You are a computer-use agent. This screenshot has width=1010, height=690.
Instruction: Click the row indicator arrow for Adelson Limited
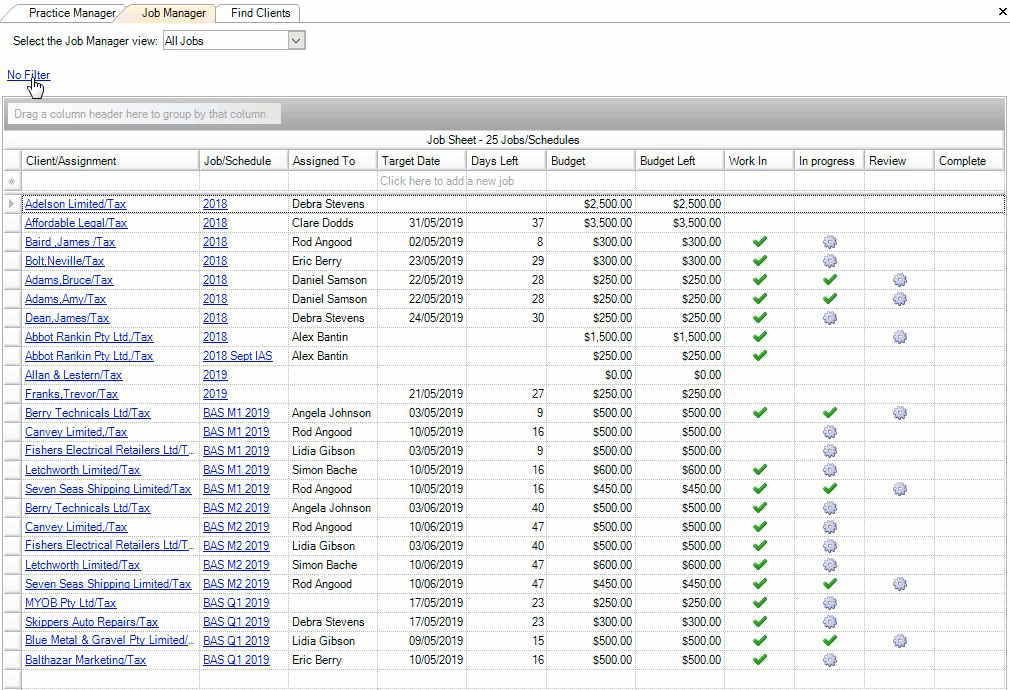click(x=11, y=204)
